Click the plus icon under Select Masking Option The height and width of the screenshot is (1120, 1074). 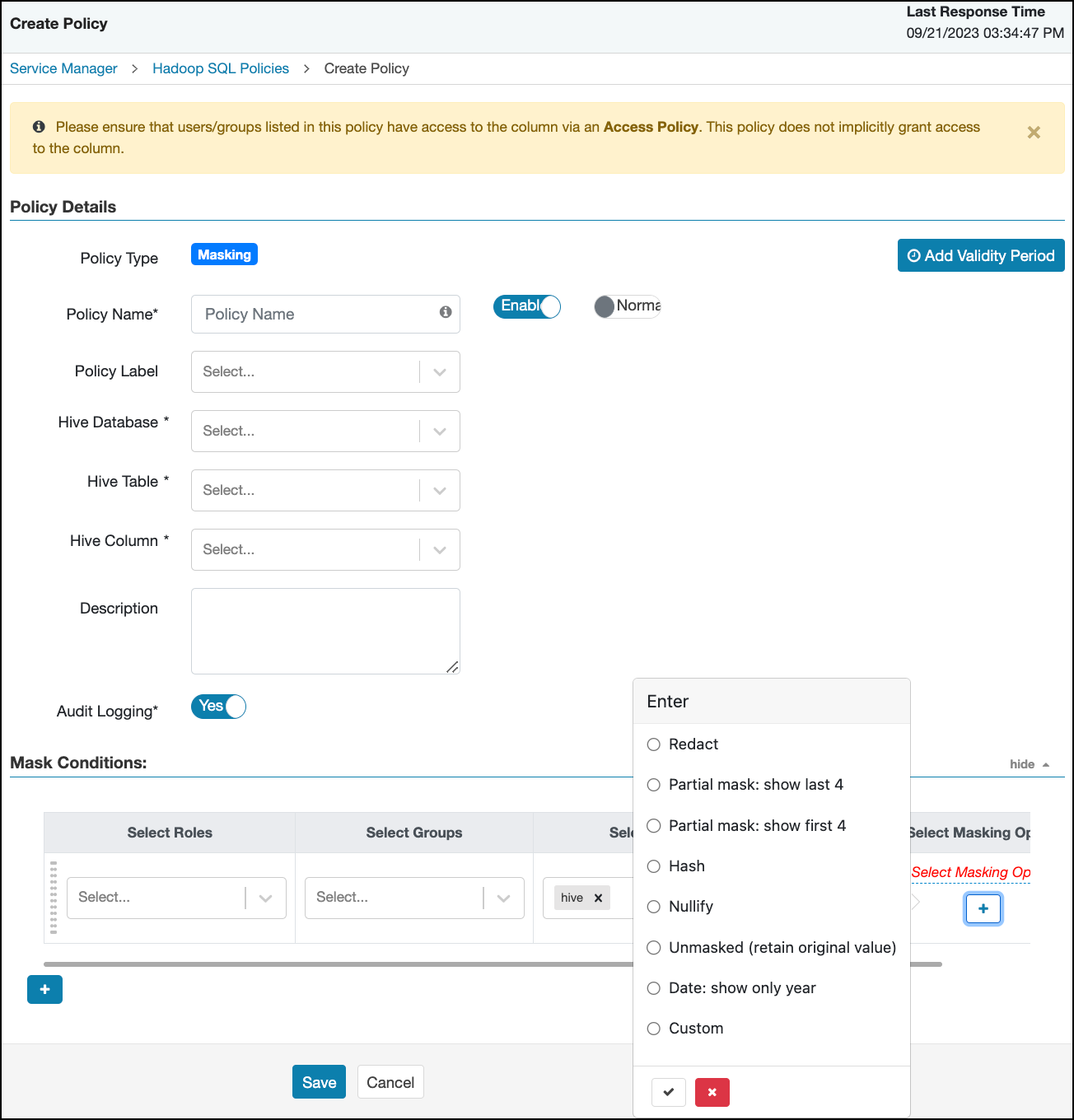tap(983, 908)
